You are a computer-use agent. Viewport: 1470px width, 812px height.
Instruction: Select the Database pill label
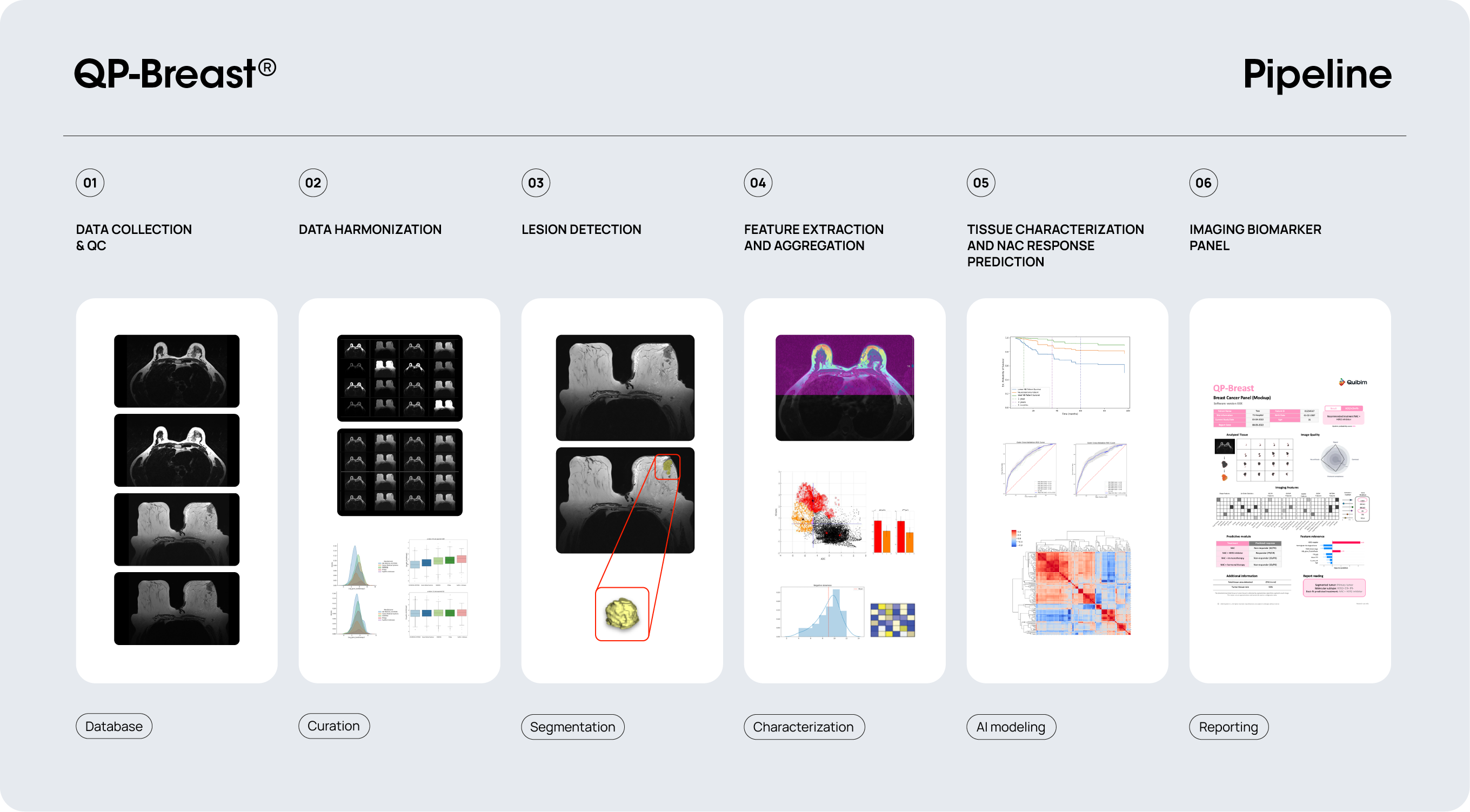click(114, 726)
